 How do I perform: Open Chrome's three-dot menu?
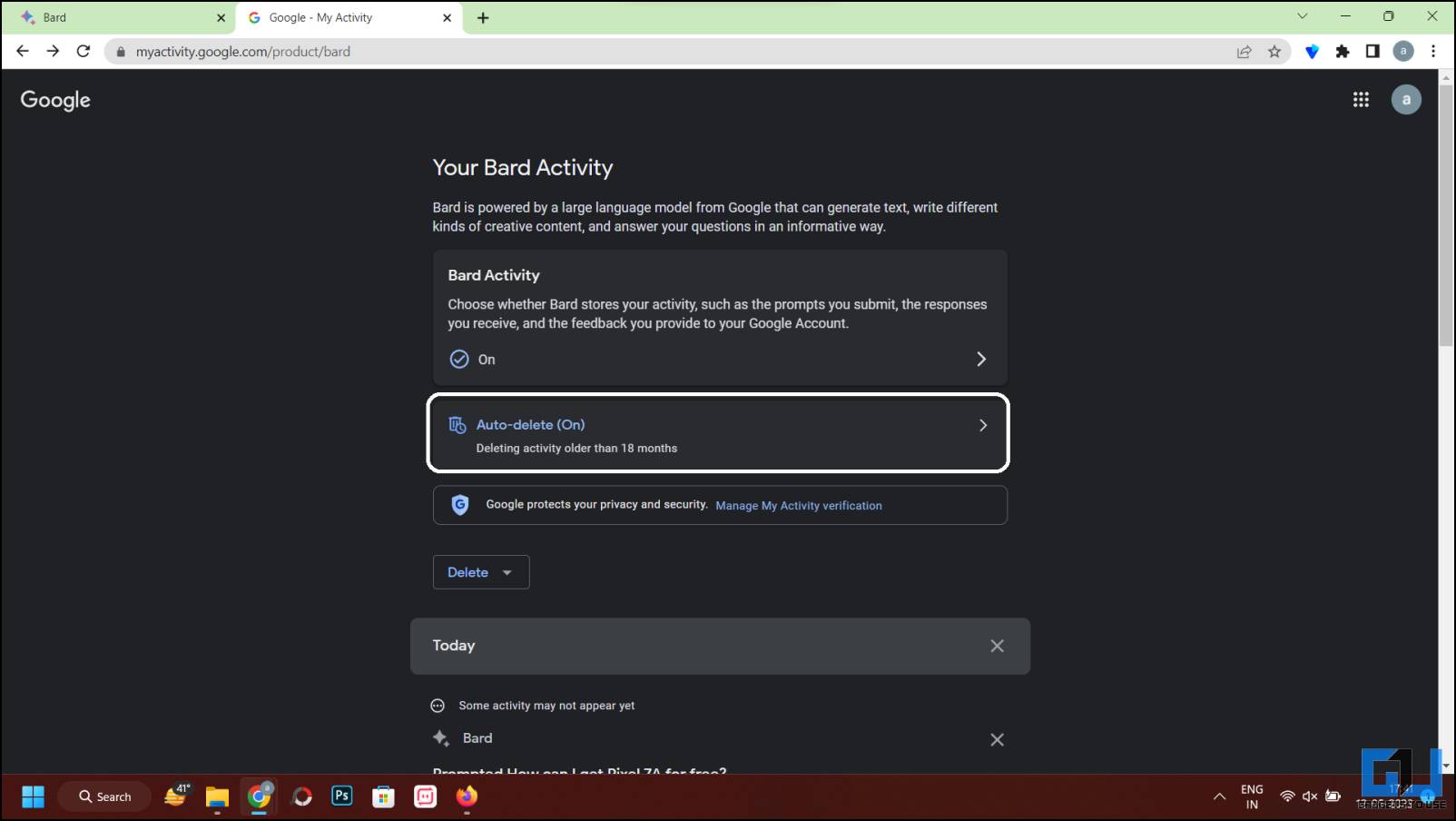pos(1433,52)
